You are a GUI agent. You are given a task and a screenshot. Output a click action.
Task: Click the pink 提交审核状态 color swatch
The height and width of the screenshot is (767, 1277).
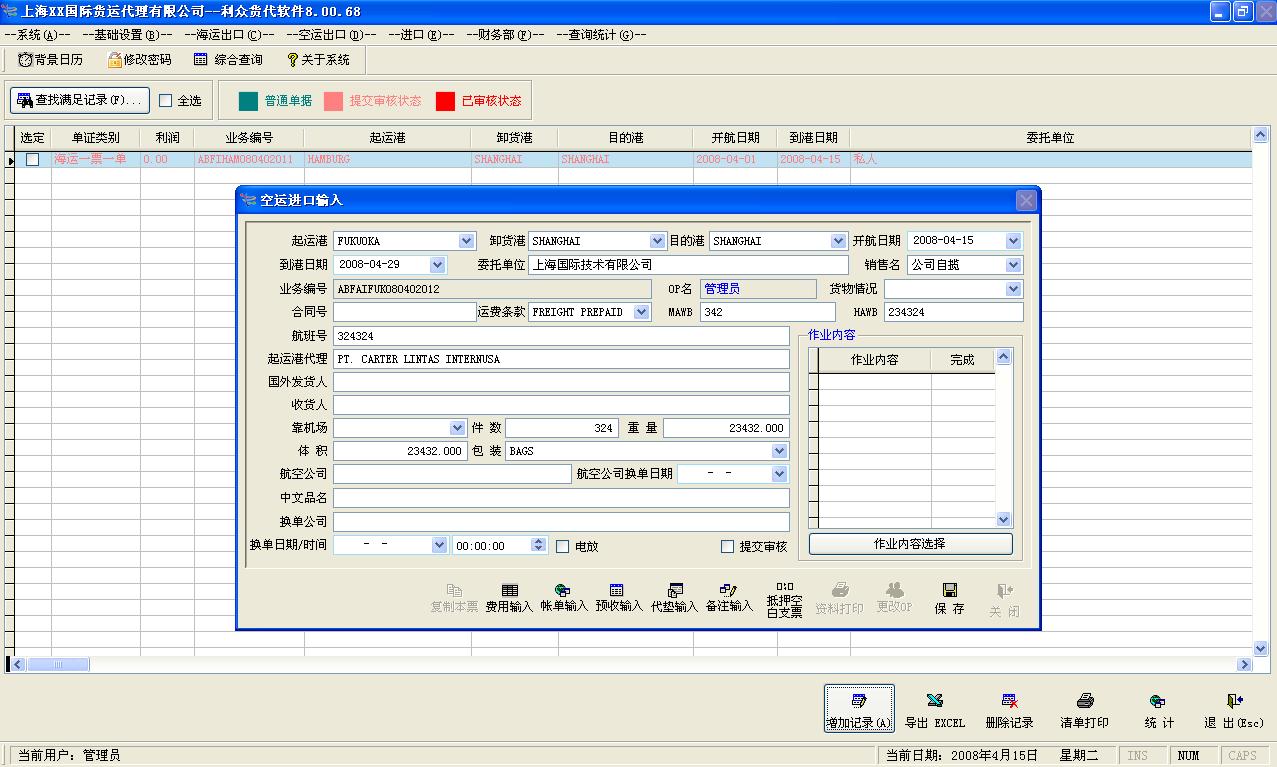click(x=333, y=101)
